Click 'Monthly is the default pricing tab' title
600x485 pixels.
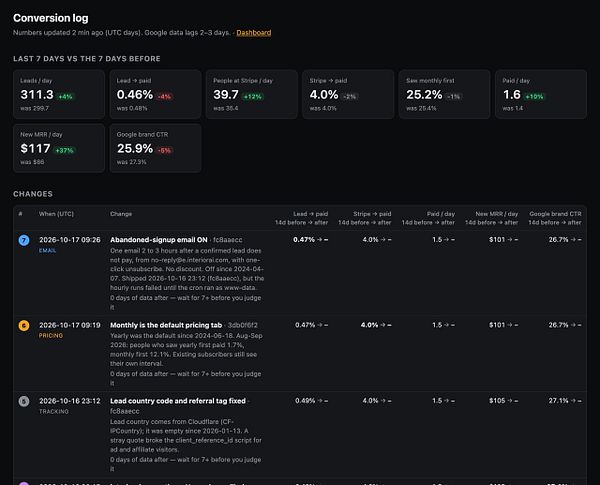pos(166,325)
